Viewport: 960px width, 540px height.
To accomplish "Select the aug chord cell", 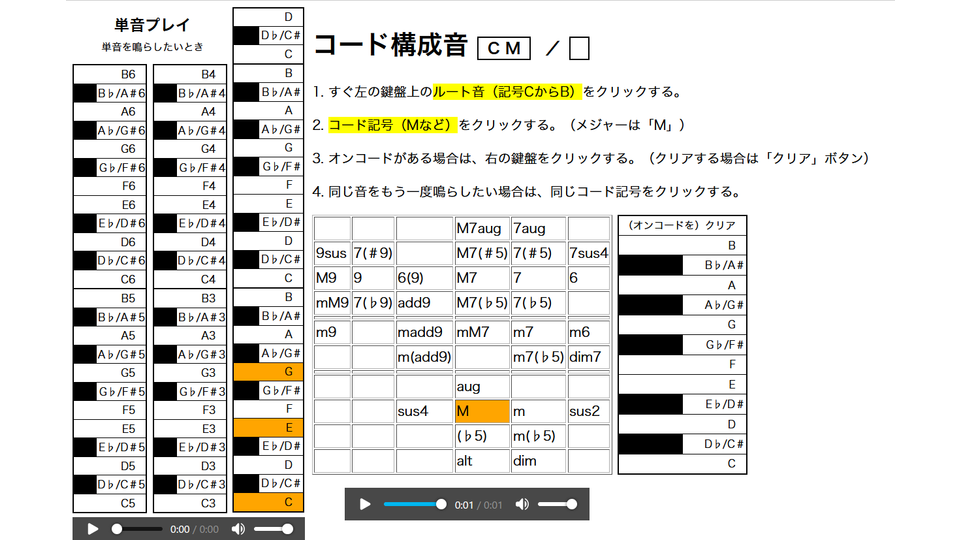I will (482, 386).
